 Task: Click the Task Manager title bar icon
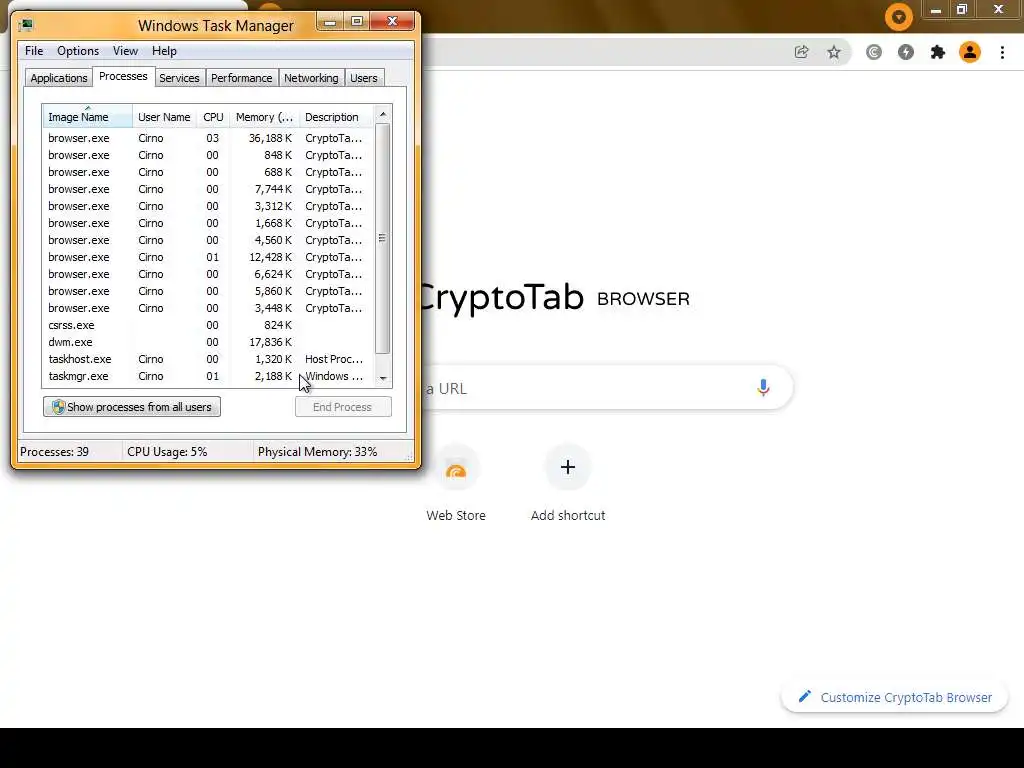(x=26, y=25)
